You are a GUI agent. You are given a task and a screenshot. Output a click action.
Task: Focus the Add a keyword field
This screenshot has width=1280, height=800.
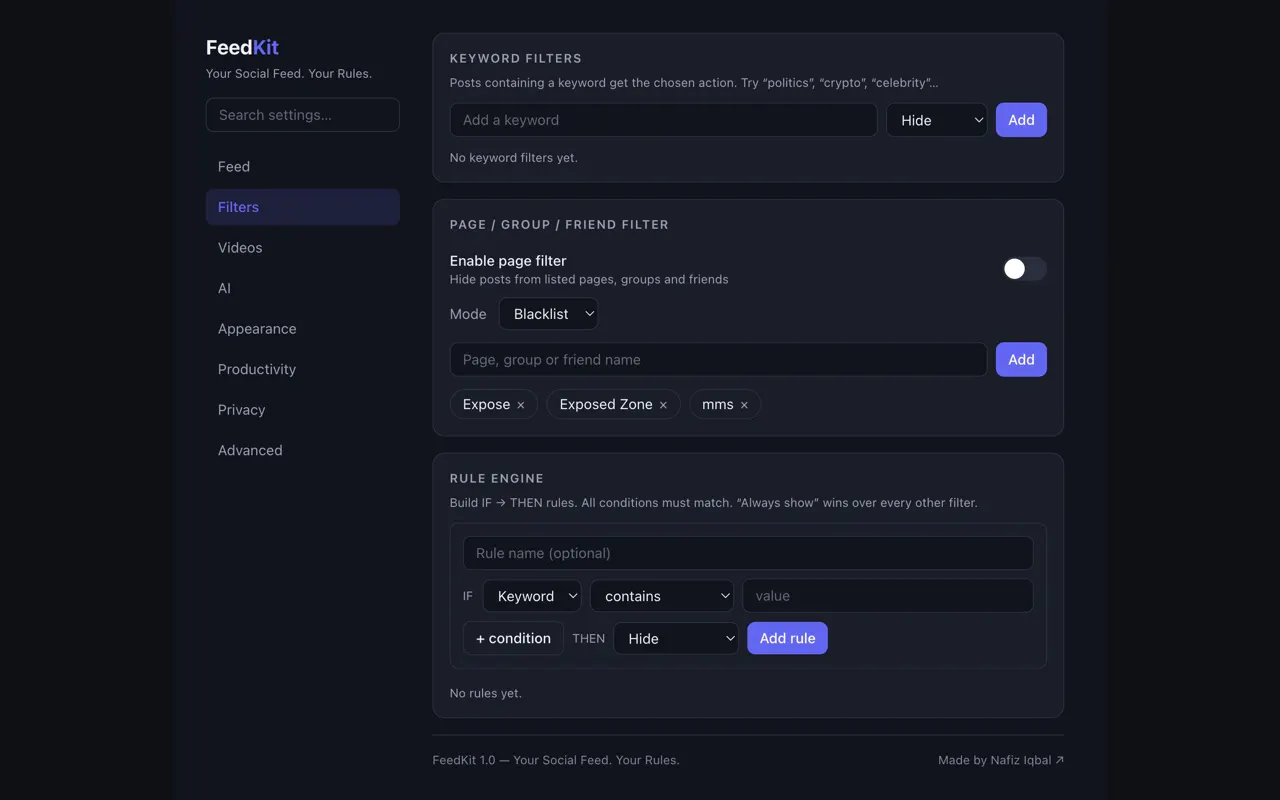point(663,120)
